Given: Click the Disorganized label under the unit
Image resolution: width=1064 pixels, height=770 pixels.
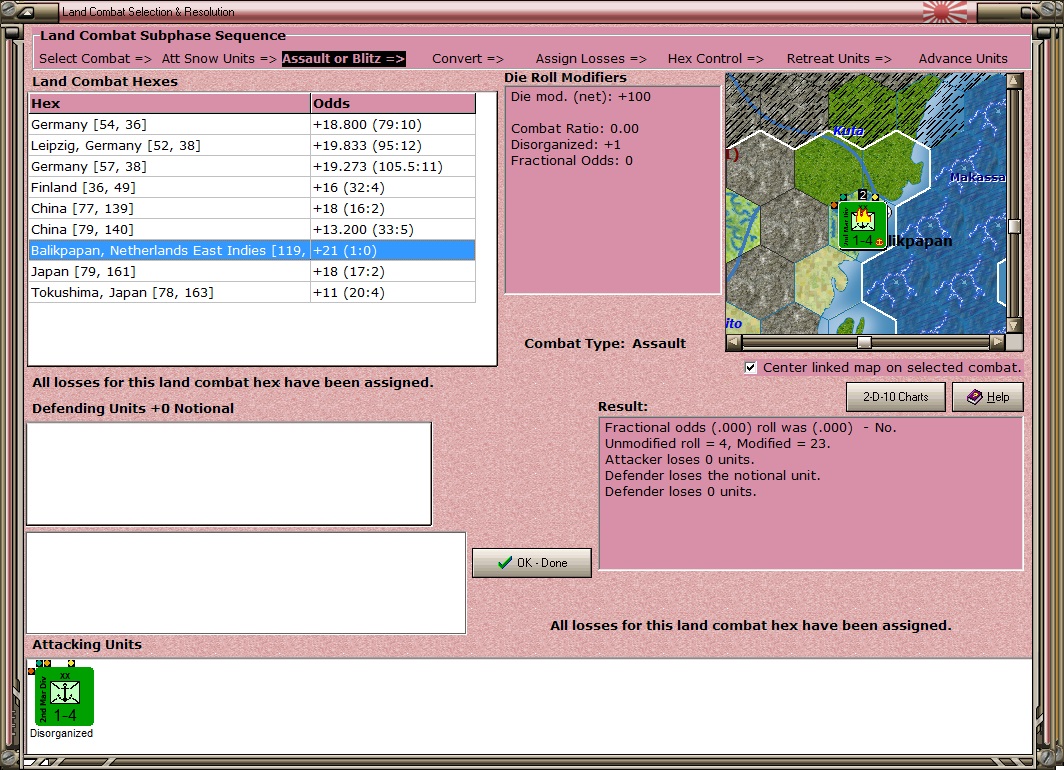Looking at the screenshot, I should tap(62, 733).
